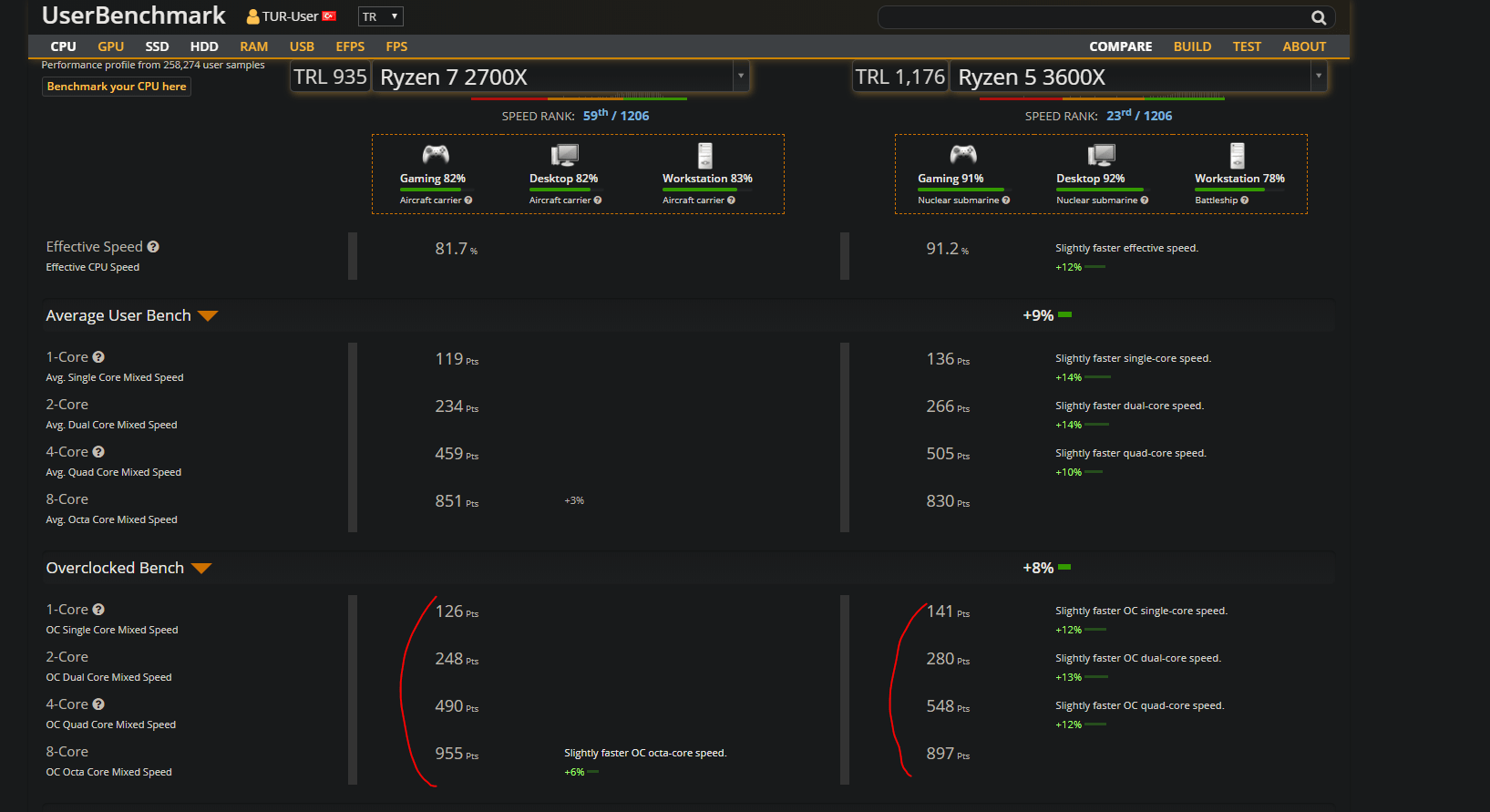
Task: Click the Workstation 78% score label
Action: [x=1239, y=179]
